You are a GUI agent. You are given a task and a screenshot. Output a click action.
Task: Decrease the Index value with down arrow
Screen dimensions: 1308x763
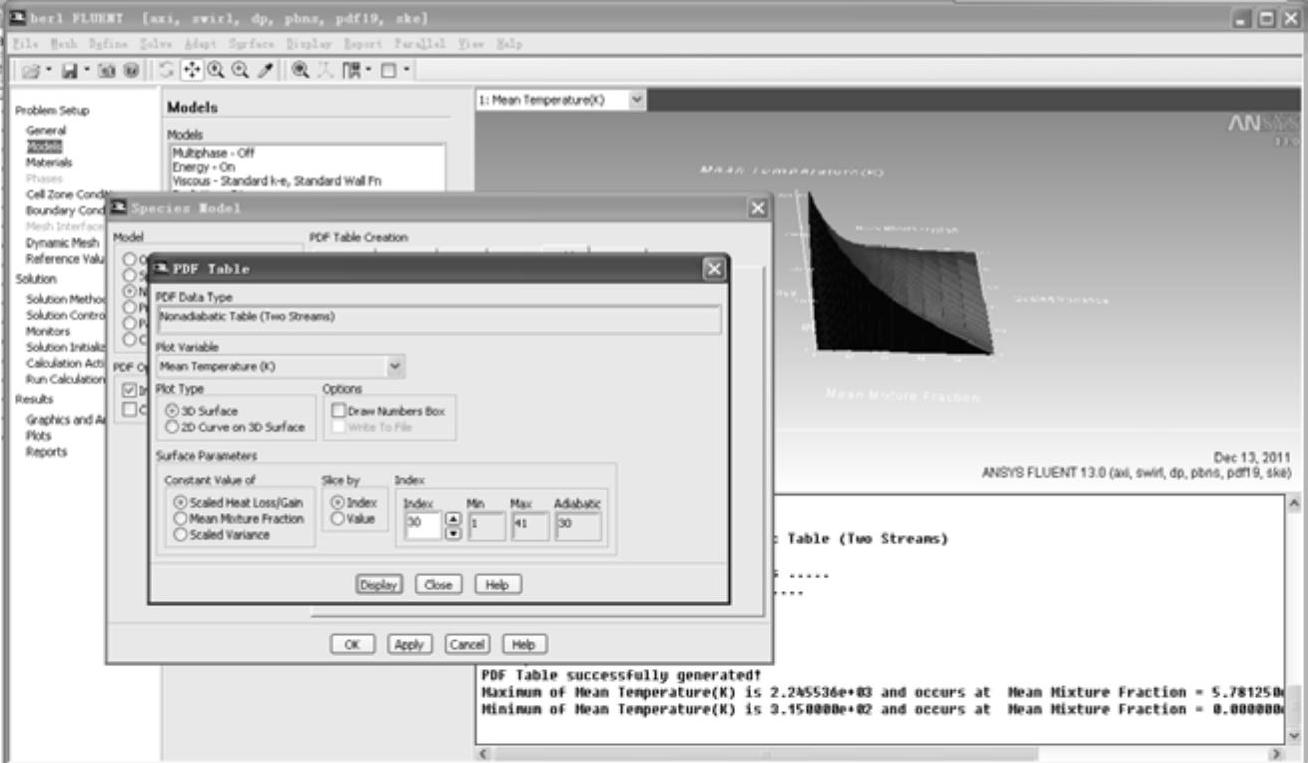tap(453, 532)
